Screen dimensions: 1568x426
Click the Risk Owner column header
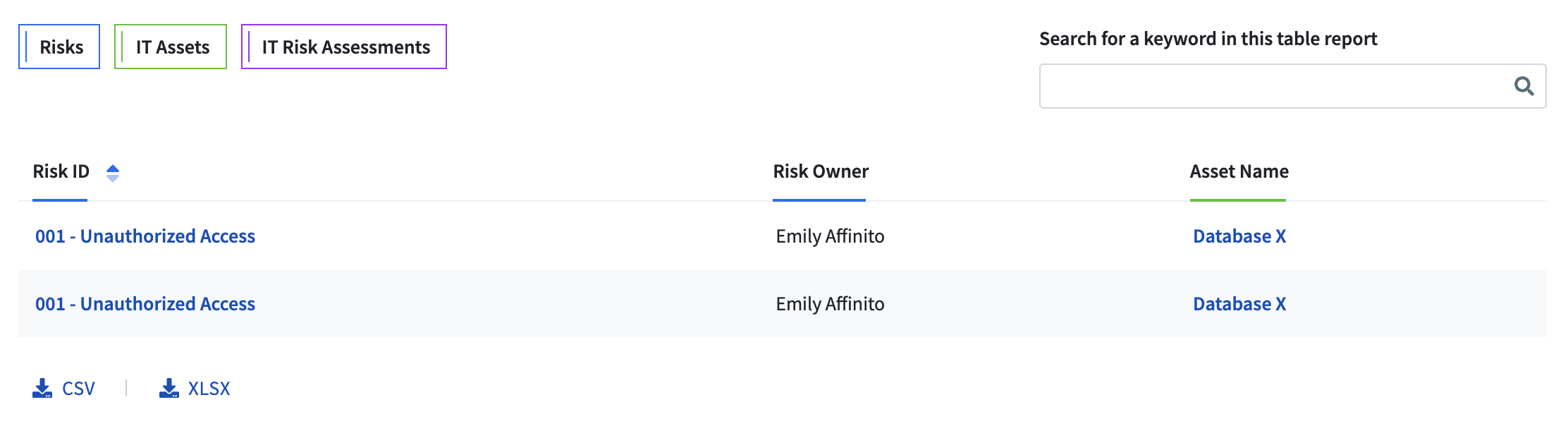pyautogui.click(x=821, y=171)
